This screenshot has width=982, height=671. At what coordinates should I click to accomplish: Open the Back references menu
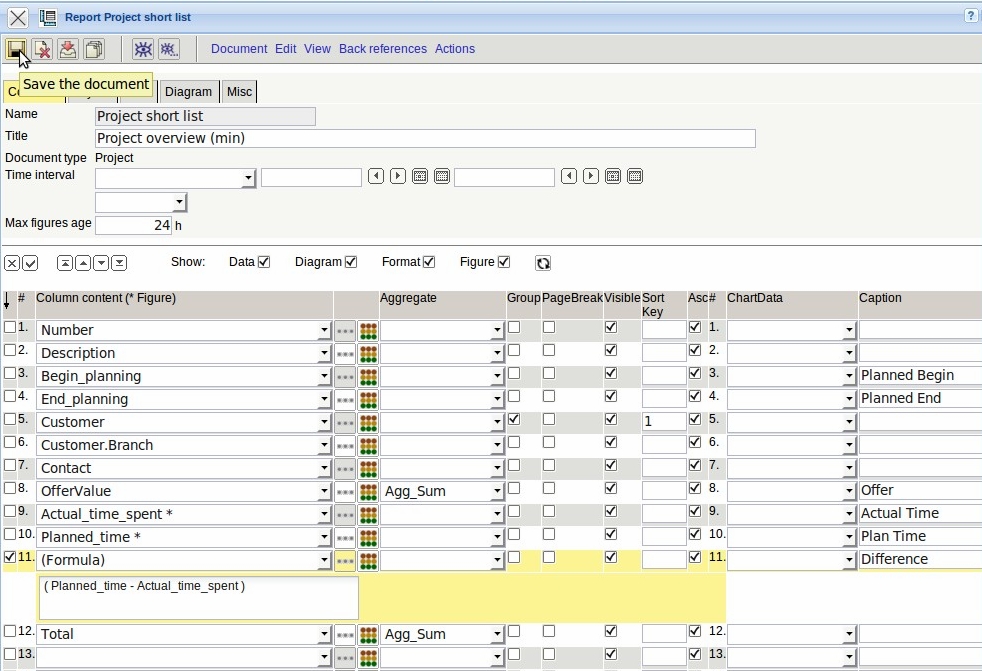(382, 49)
